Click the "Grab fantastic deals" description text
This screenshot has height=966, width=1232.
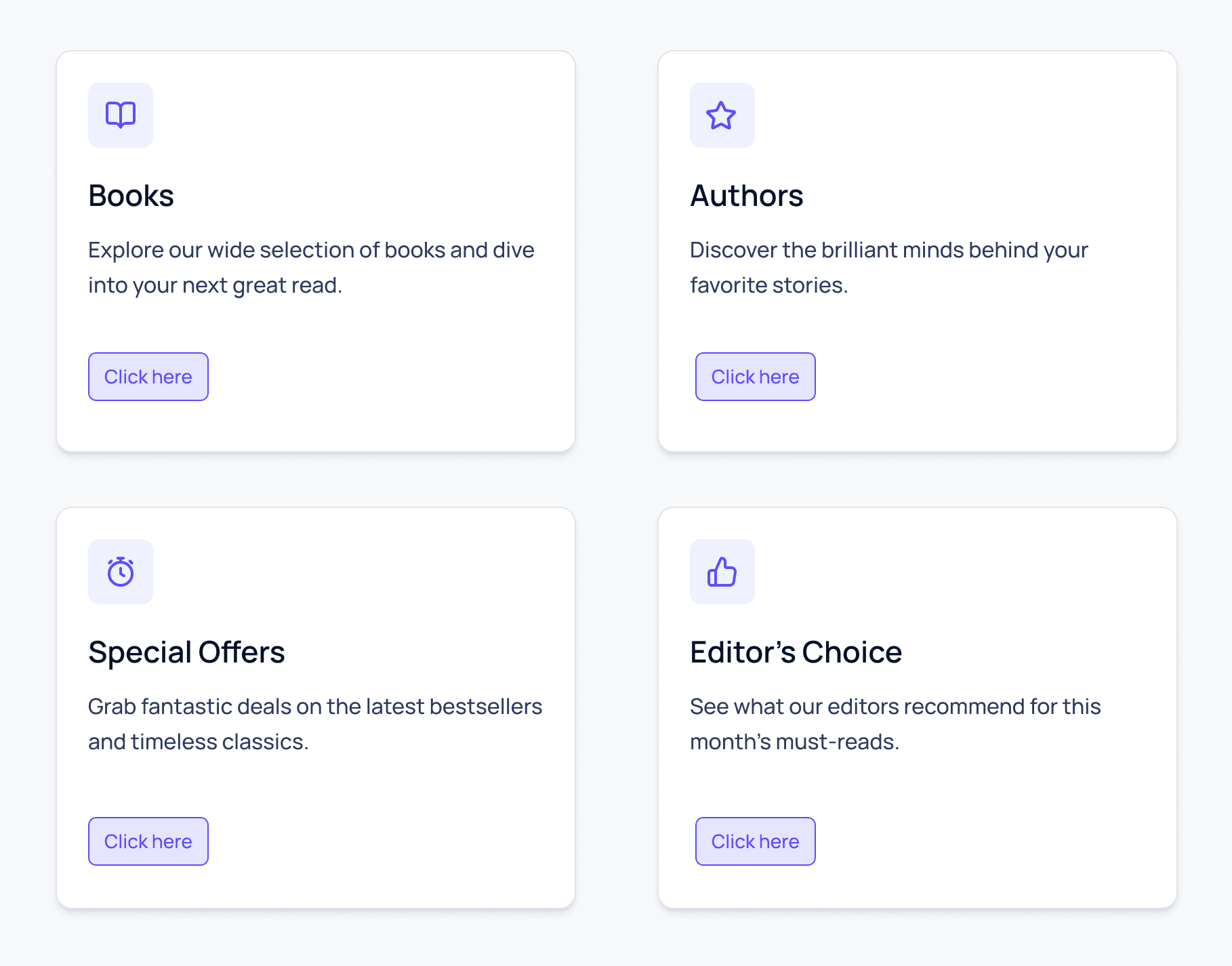(x=315, y=707)
